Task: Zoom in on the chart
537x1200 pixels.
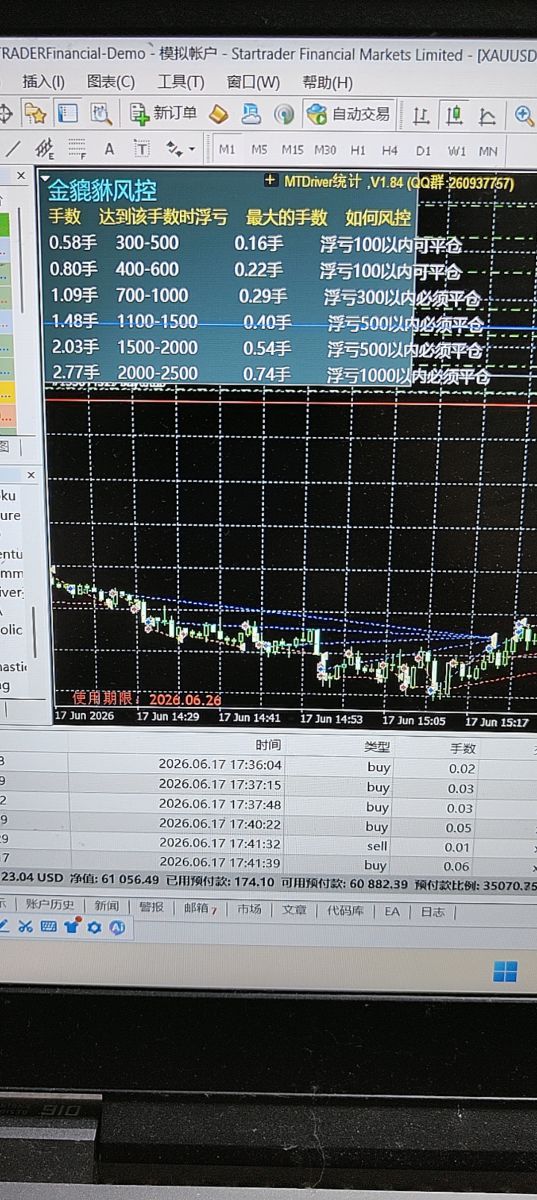Action: (x=523, y=115)
